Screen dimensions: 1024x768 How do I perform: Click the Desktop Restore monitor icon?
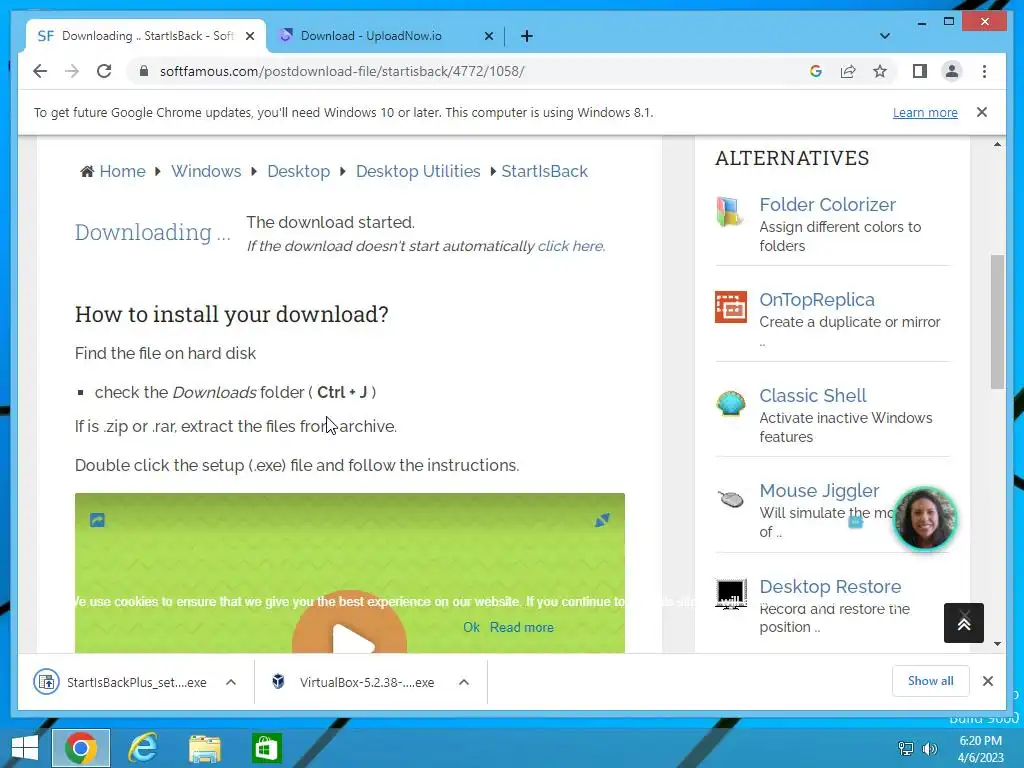pos(731,594)
